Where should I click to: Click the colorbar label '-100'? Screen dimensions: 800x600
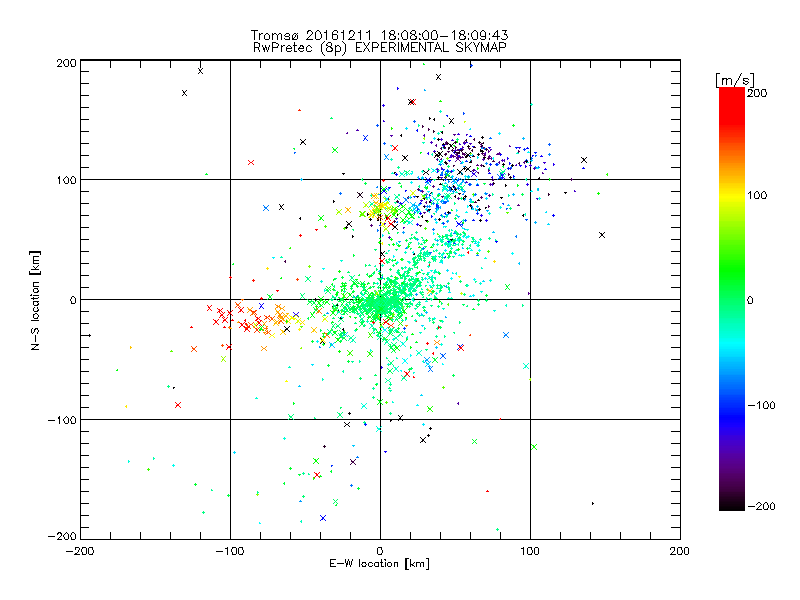click(761, 405)
